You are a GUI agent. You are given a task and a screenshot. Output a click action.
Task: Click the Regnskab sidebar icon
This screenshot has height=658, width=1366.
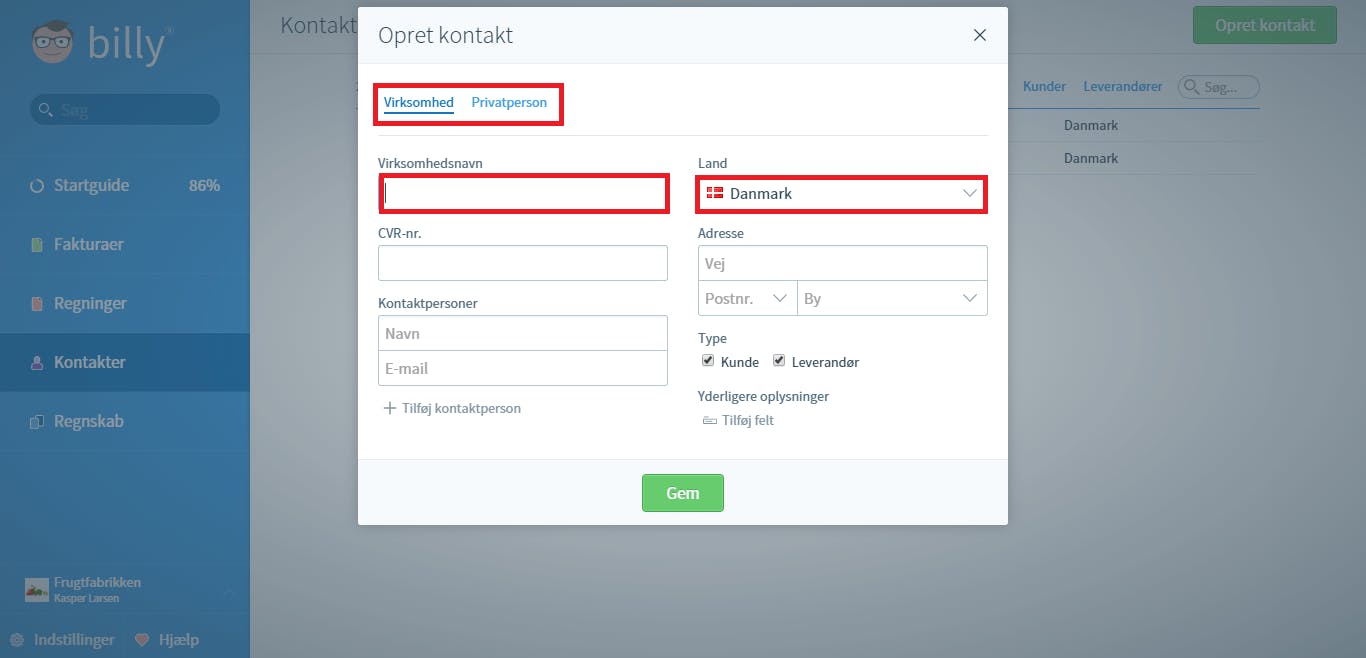(37, 422)
